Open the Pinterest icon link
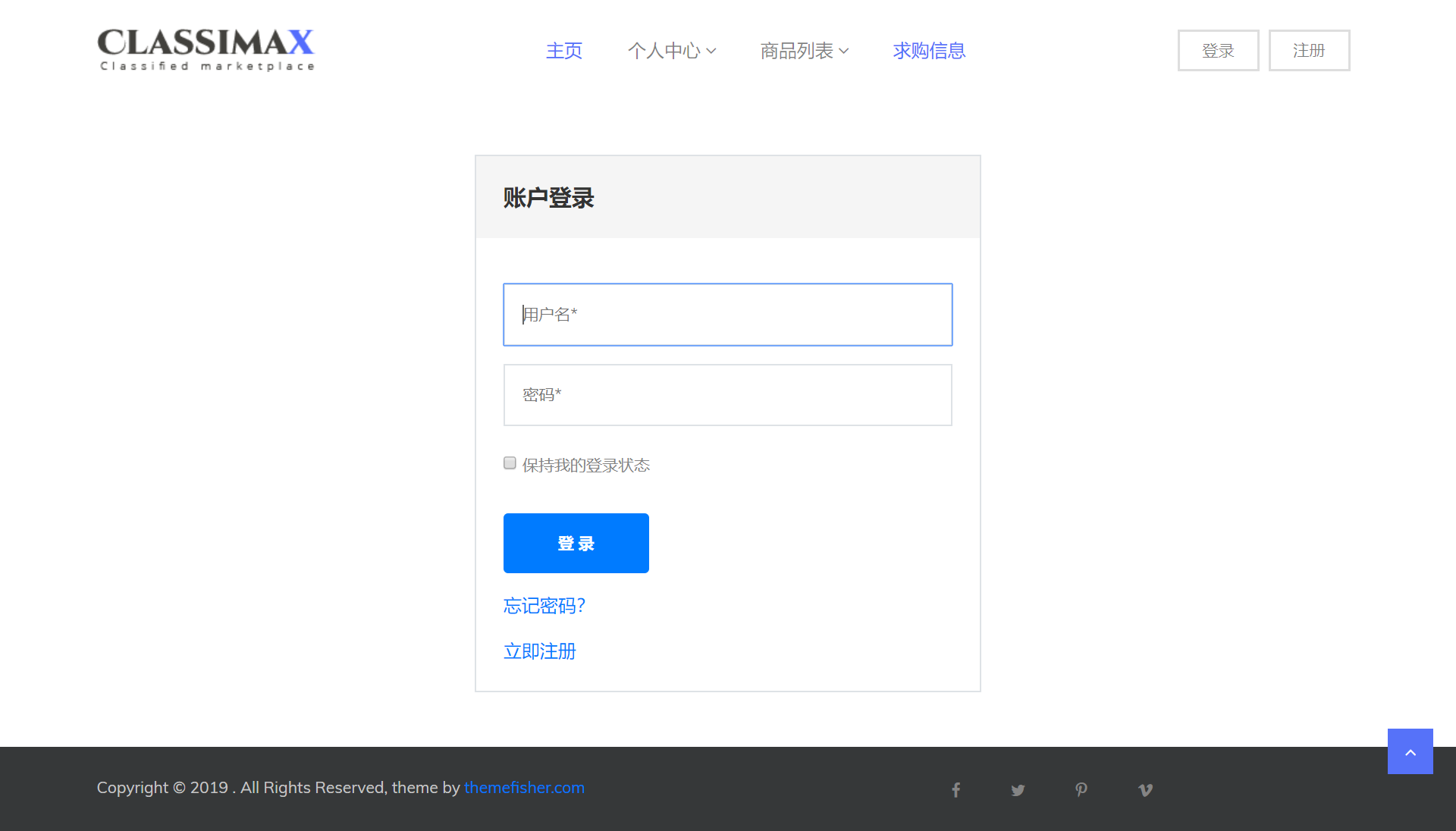Screen dimensions: 1456x831 [1081, 790]
